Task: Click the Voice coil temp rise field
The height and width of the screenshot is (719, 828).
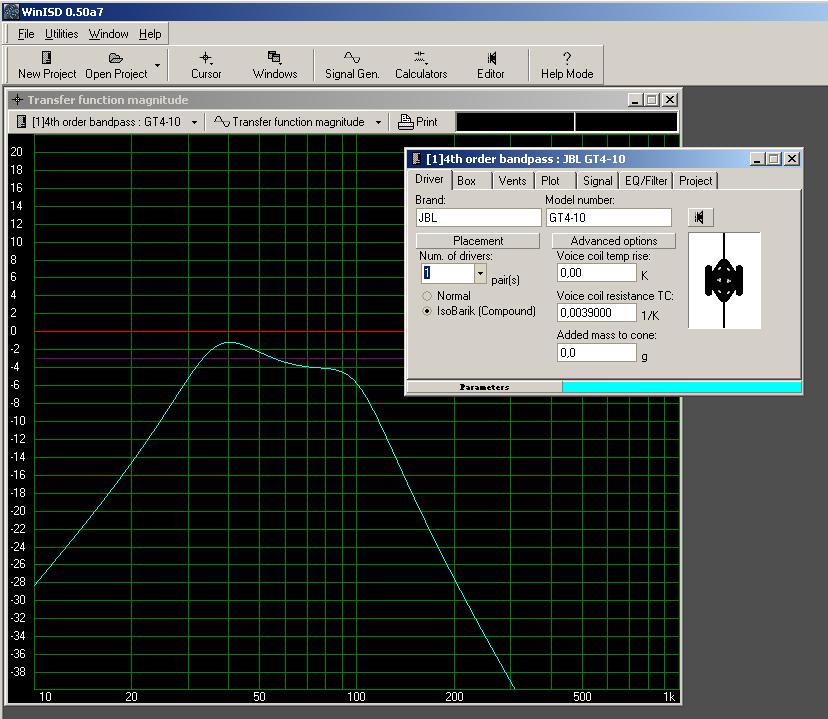Action: 596,272
